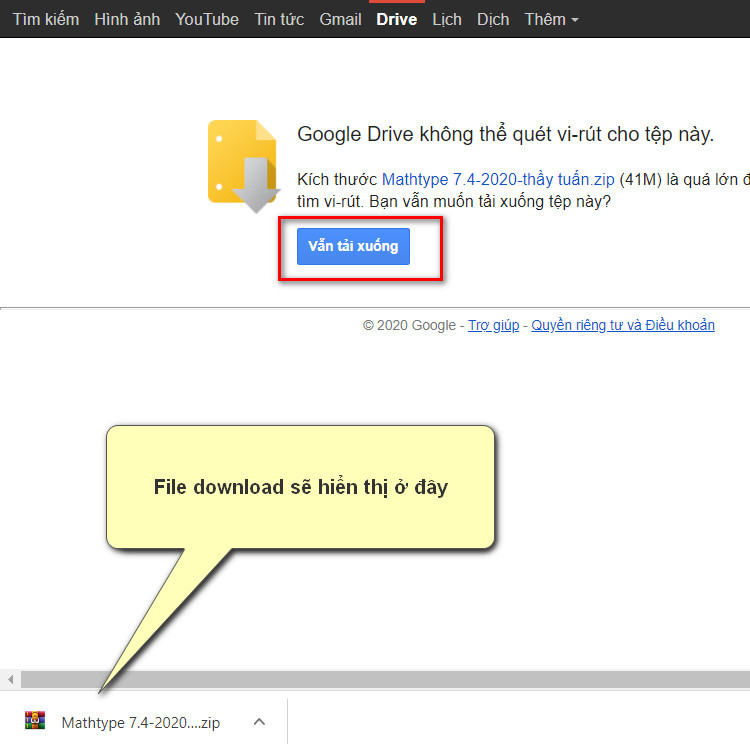Expand the Thêm dropdown menu
This screenshot has height=745, width=750.
point(551,19)
